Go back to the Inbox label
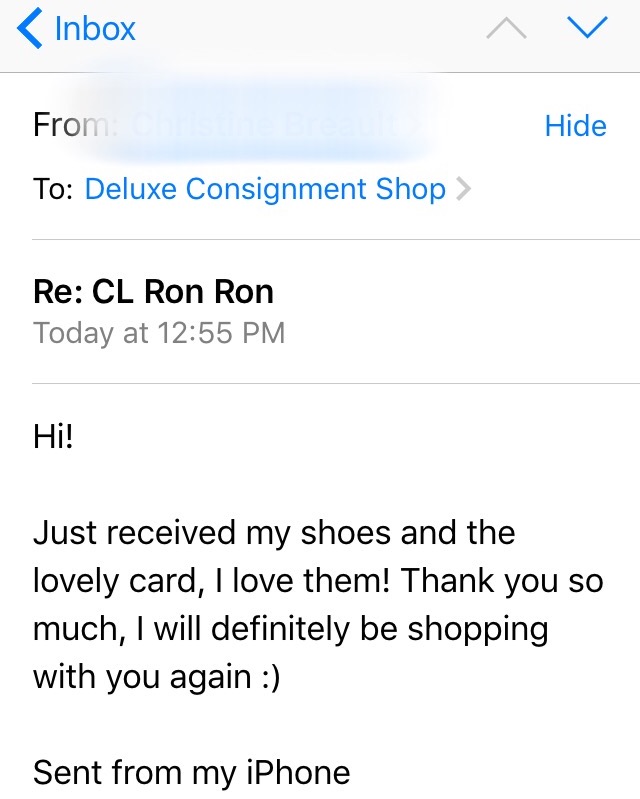 (x=95, y=29)
